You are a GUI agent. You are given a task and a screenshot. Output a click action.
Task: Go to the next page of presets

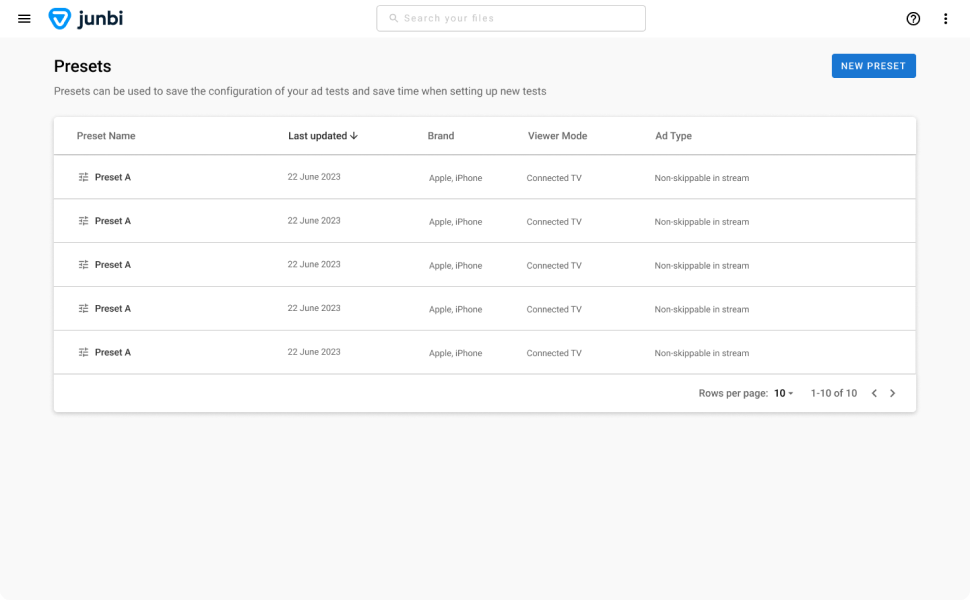point(893,393)
